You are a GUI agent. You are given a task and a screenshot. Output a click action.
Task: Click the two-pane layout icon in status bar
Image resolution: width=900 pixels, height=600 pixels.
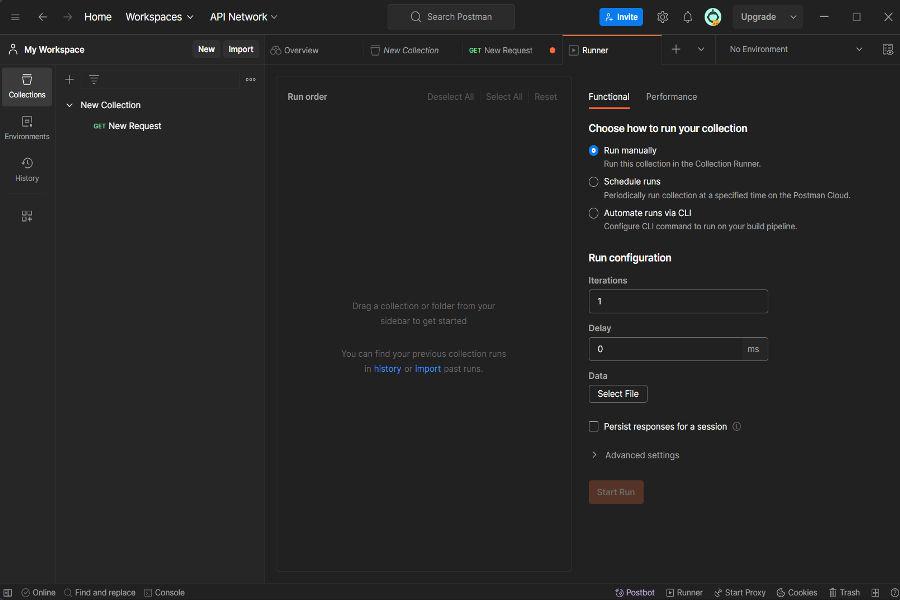[875, 593]
